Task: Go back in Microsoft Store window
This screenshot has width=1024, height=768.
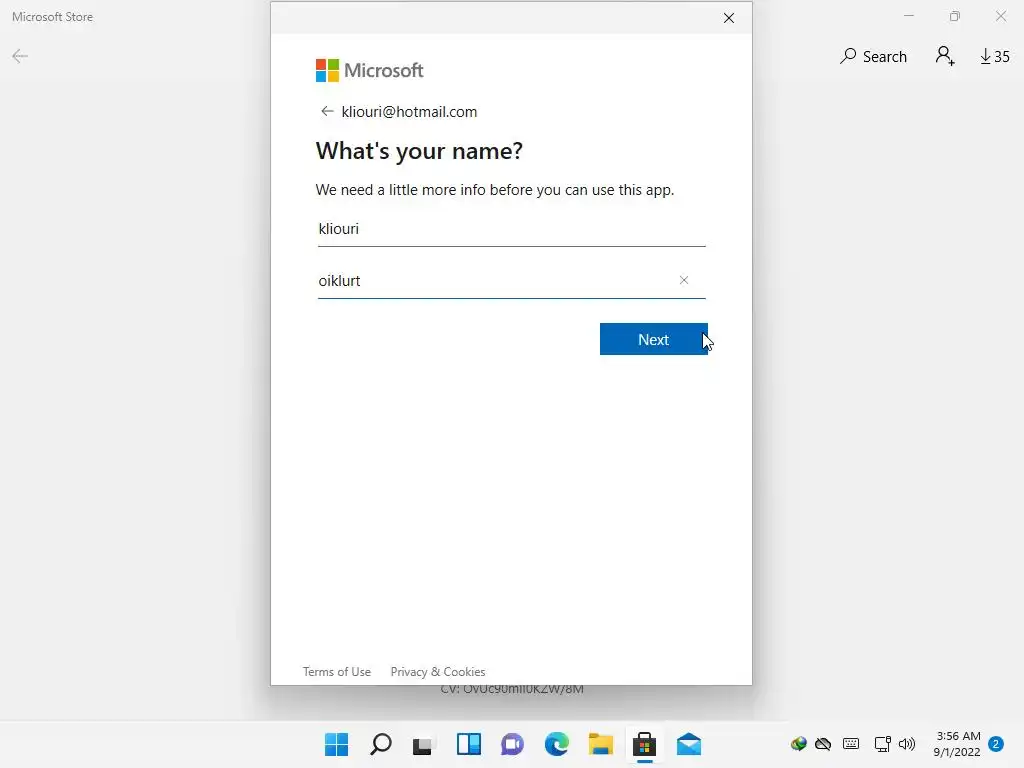Action: point(20,56)
